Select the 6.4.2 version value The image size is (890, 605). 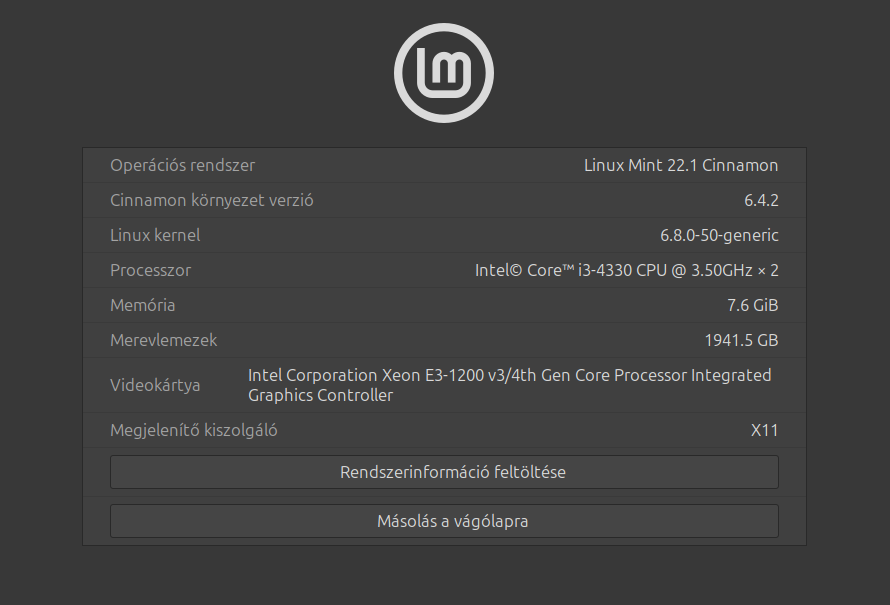pos(761,200)
